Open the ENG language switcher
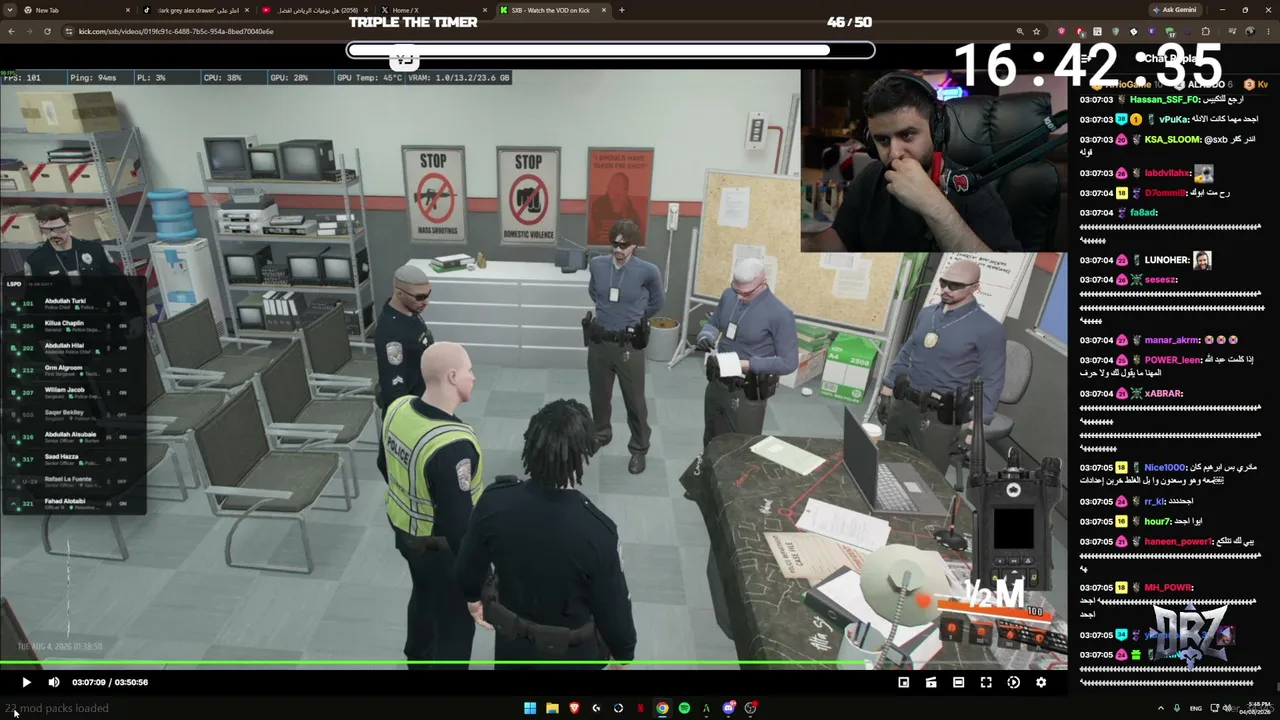Screen dimensions: 1280x720 coord(1196,708)
